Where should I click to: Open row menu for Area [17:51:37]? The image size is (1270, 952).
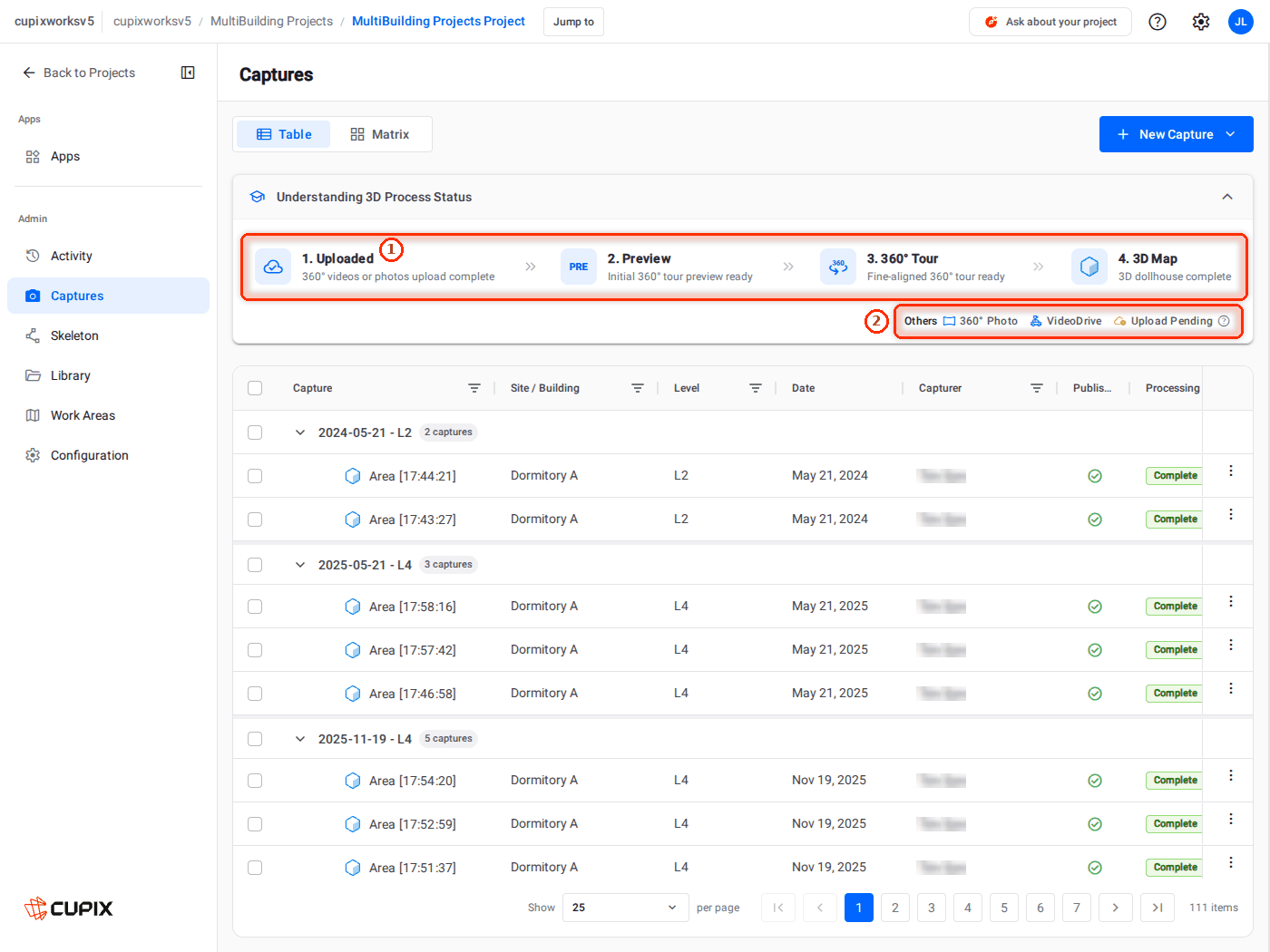pyautogui.click(x=1231, y=862)
